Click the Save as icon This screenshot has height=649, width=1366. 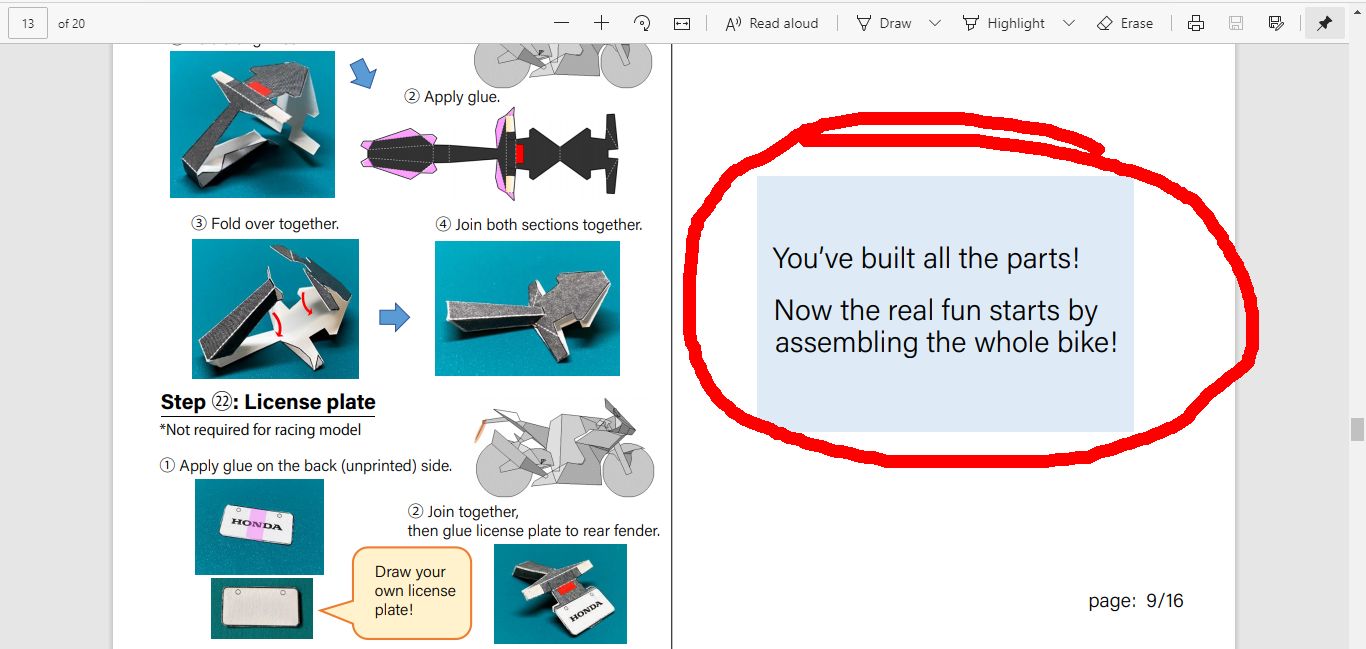pos(1276,23)
